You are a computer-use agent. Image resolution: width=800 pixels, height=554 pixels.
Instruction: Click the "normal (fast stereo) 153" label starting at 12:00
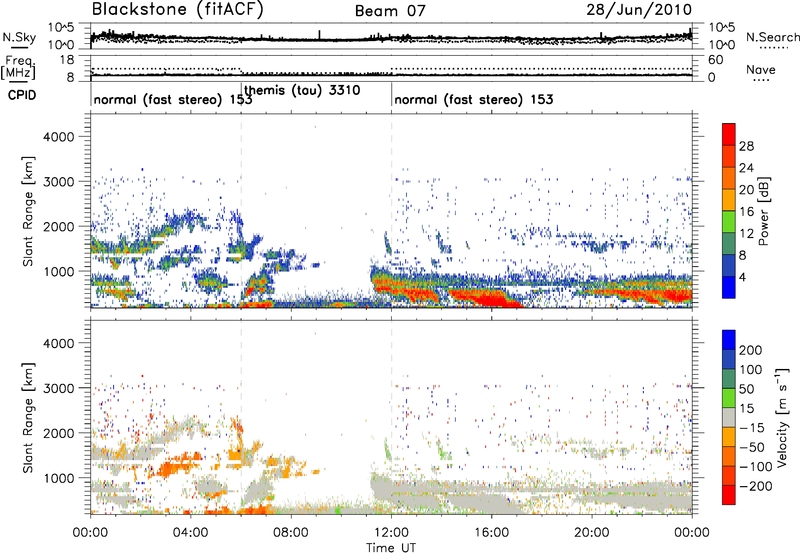[x=473, y=99]
